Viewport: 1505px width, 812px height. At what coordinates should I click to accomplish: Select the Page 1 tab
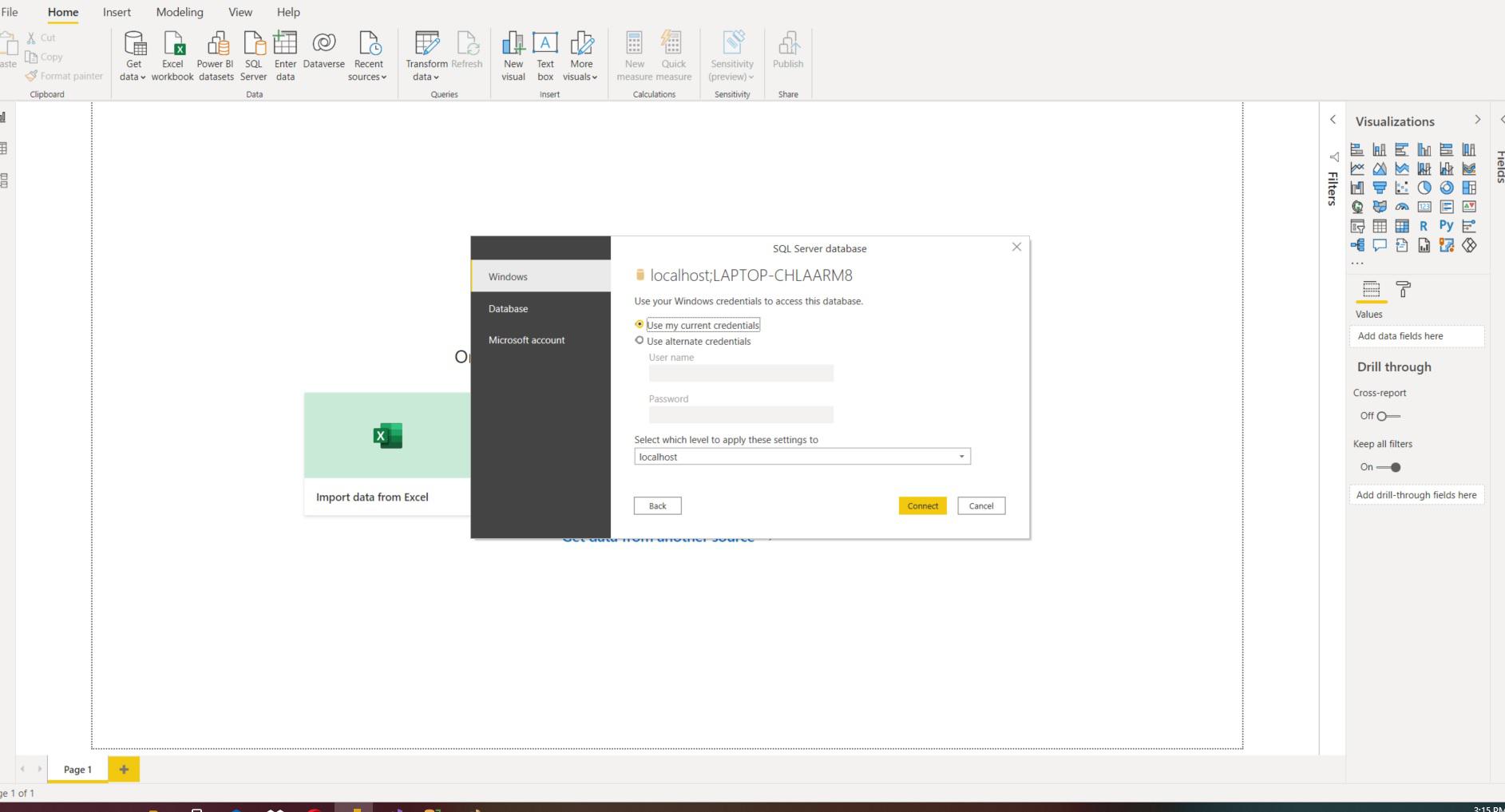(77, 769)
